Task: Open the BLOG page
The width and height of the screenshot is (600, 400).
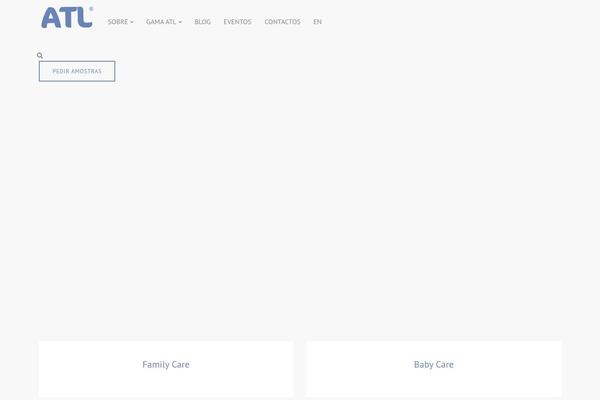Action: pos(202,22)
